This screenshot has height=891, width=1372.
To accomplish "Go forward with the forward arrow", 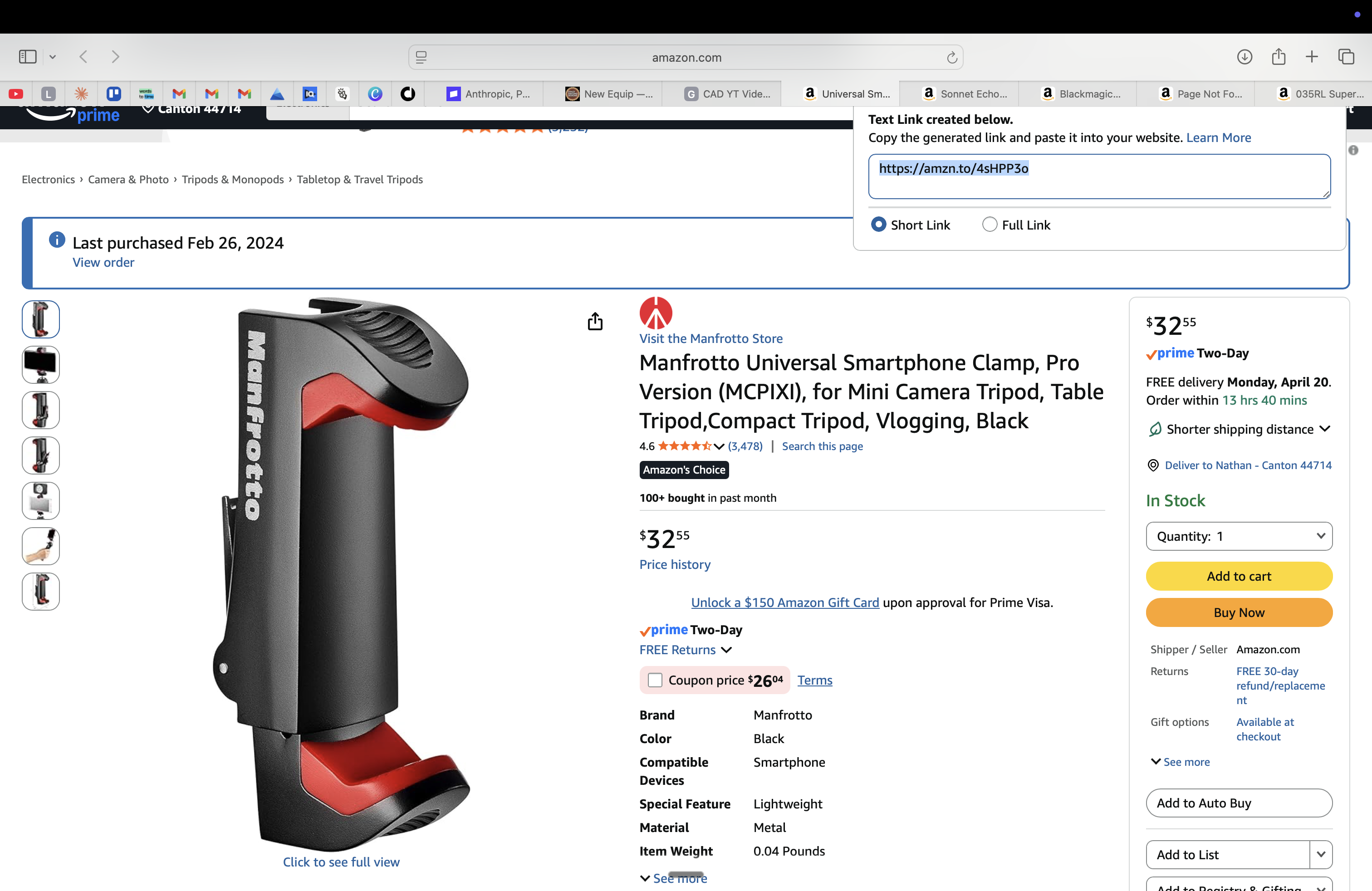I will point(115,56).
